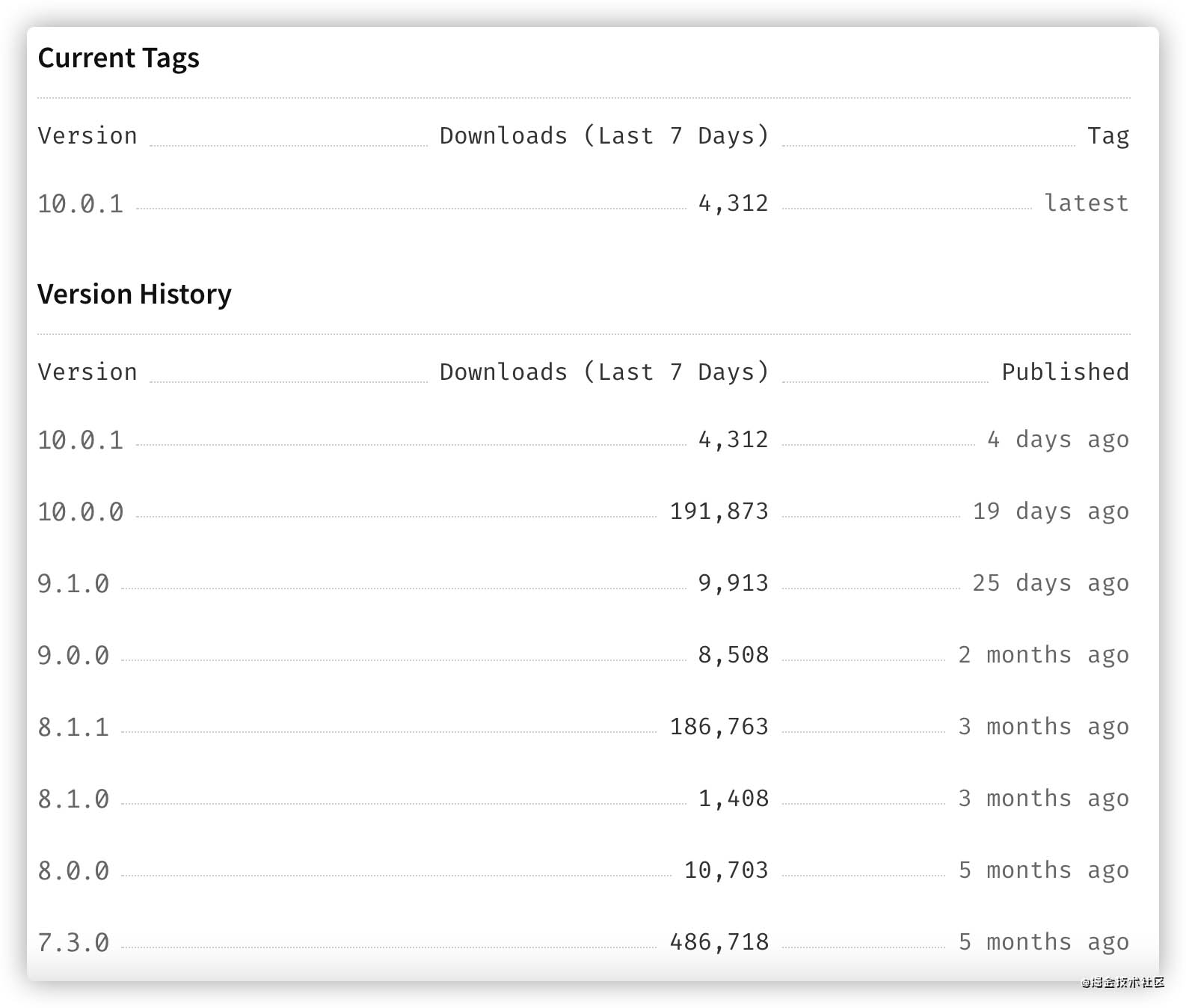Click '5 months ago' for version 7.3.0
This screenshot has height=1008, width=1186.
1044,942
